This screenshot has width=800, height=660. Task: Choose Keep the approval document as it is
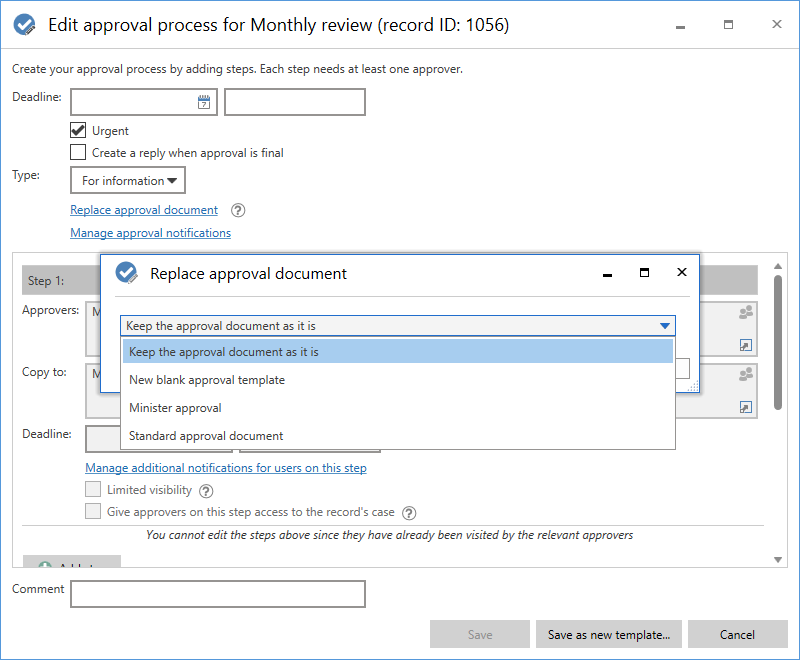click(x=398, y=352)
